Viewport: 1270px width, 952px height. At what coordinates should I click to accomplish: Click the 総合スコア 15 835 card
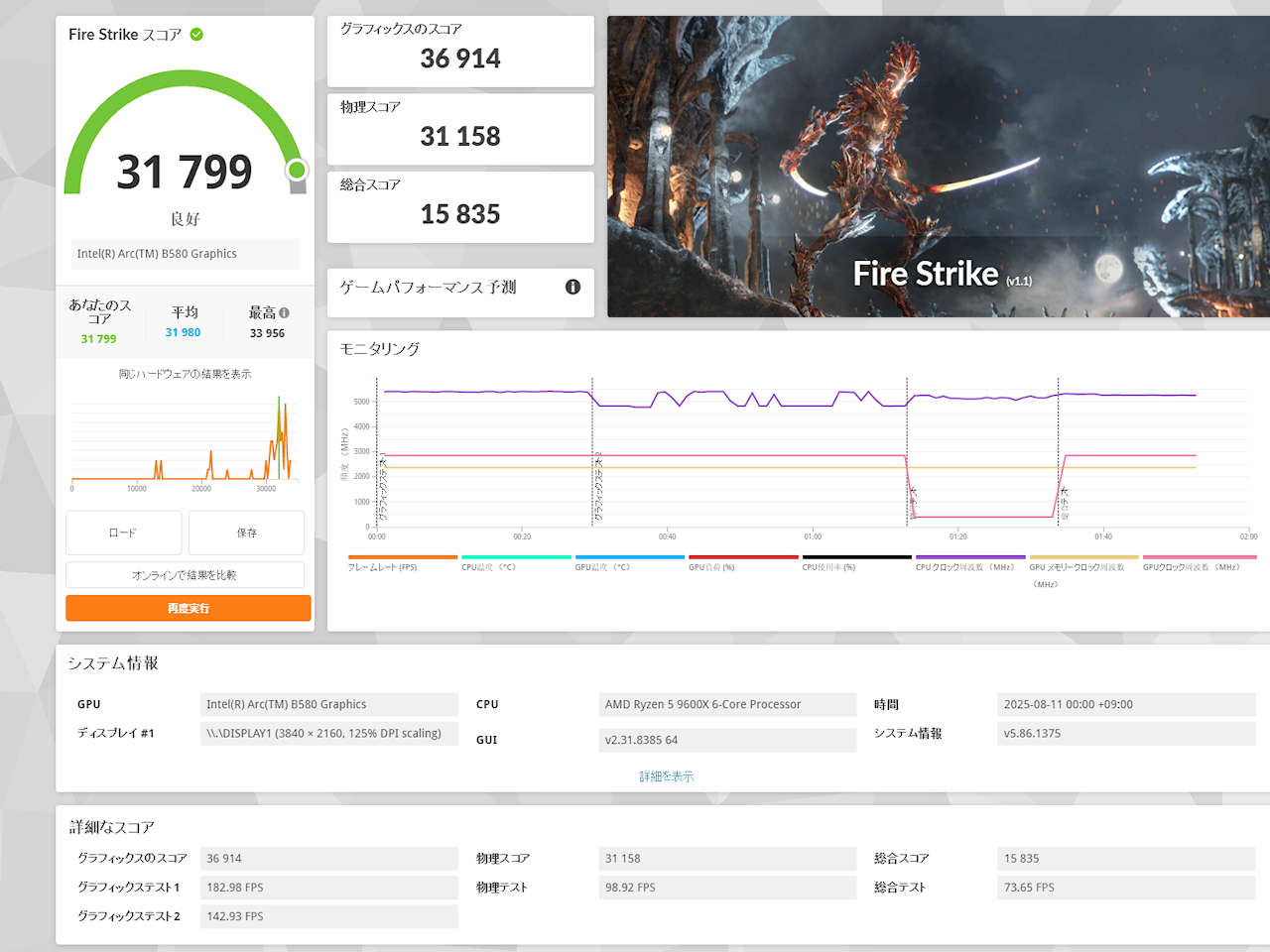pyautogui.click(x=460, y=207)
